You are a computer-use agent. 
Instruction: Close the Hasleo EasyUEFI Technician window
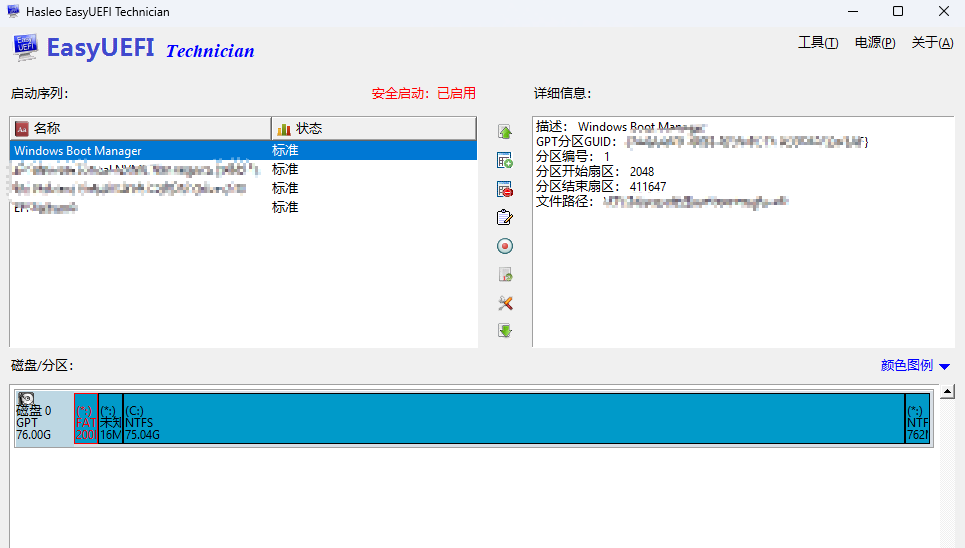point(943,11)
